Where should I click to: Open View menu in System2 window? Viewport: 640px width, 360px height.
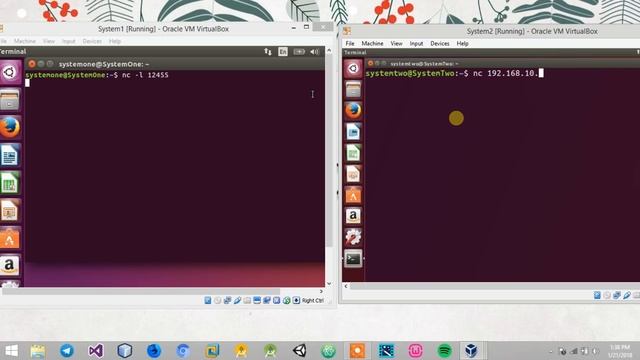point(396,43)
